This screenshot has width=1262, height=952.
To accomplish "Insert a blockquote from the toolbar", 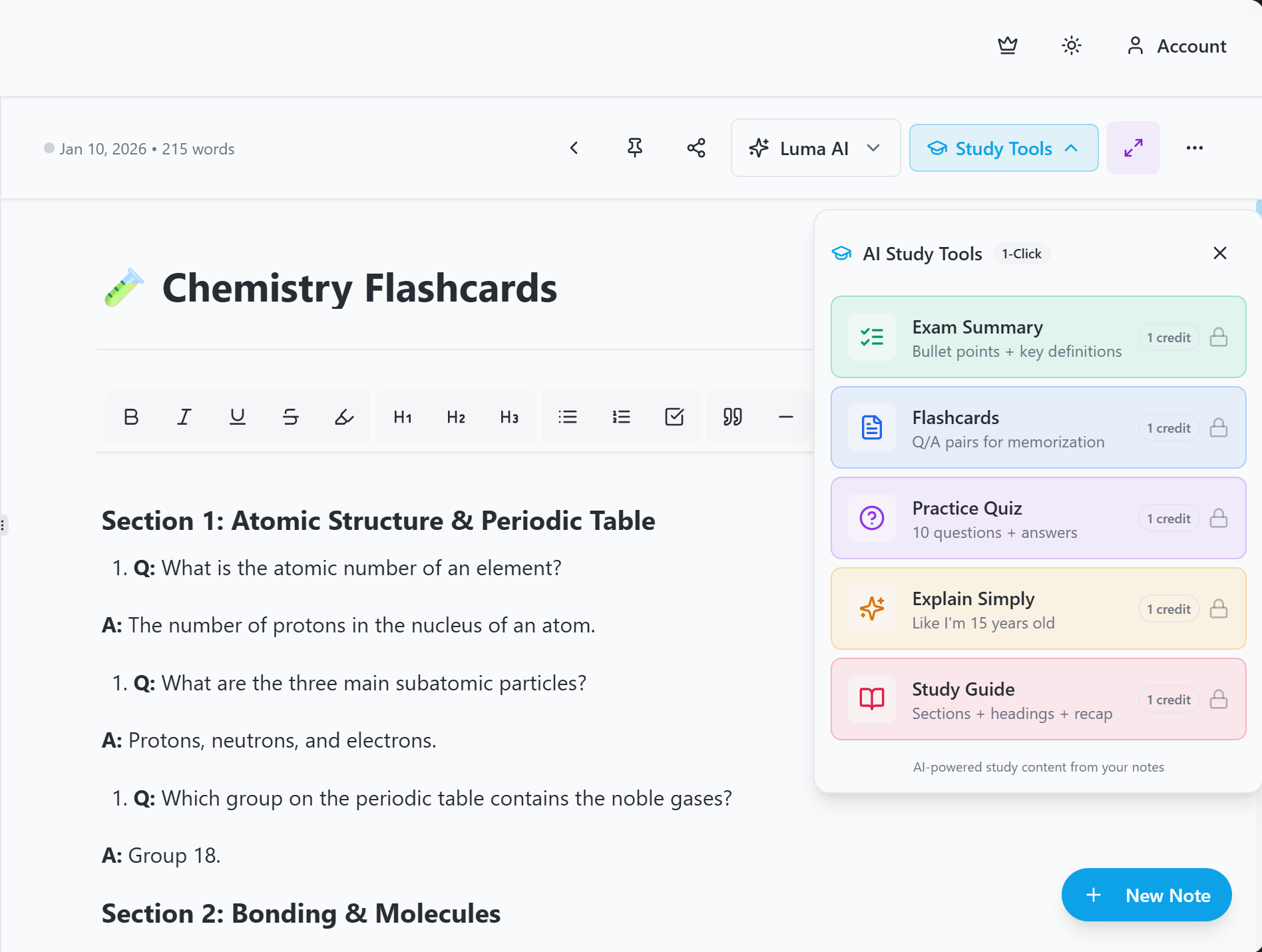I will [x=732, y=417].
